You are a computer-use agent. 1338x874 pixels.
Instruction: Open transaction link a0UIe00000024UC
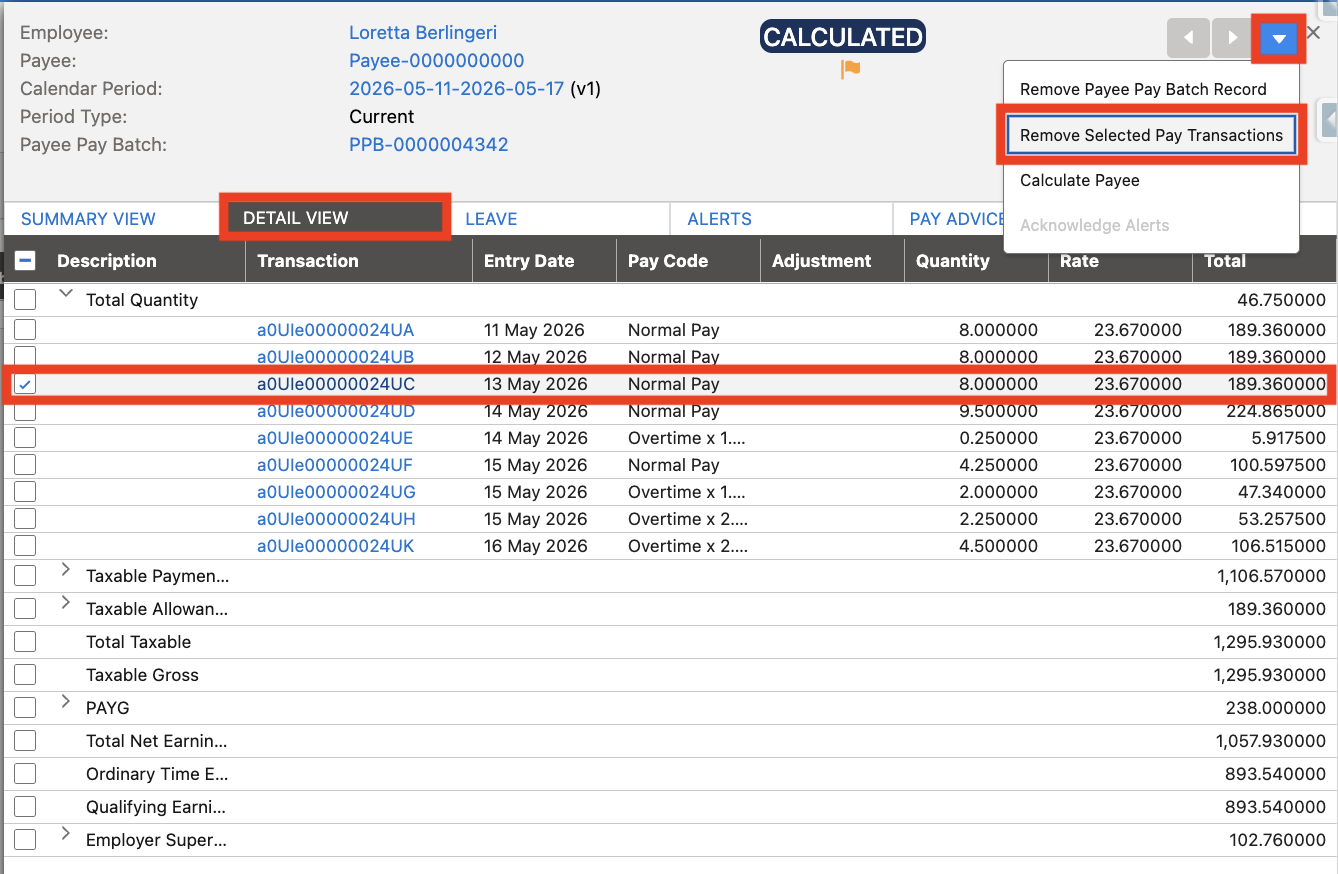tap(336, 384)
